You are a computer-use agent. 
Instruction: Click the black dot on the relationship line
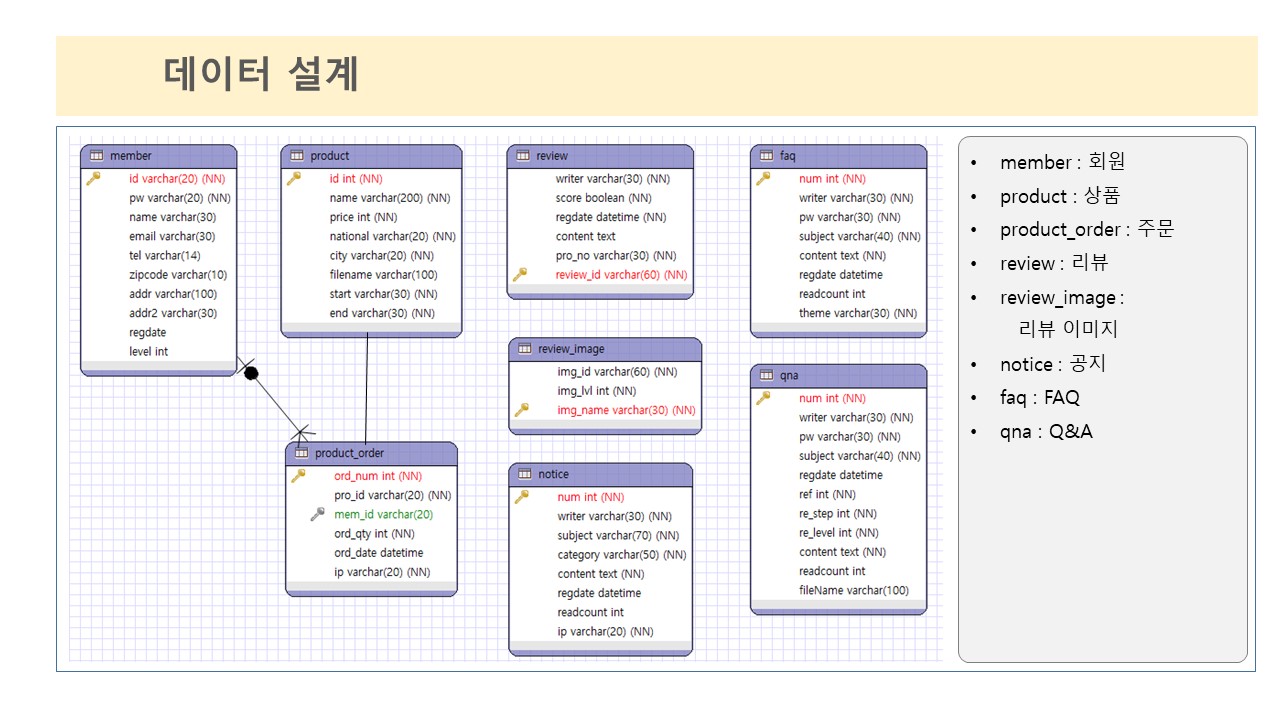(x=252, y=373)
